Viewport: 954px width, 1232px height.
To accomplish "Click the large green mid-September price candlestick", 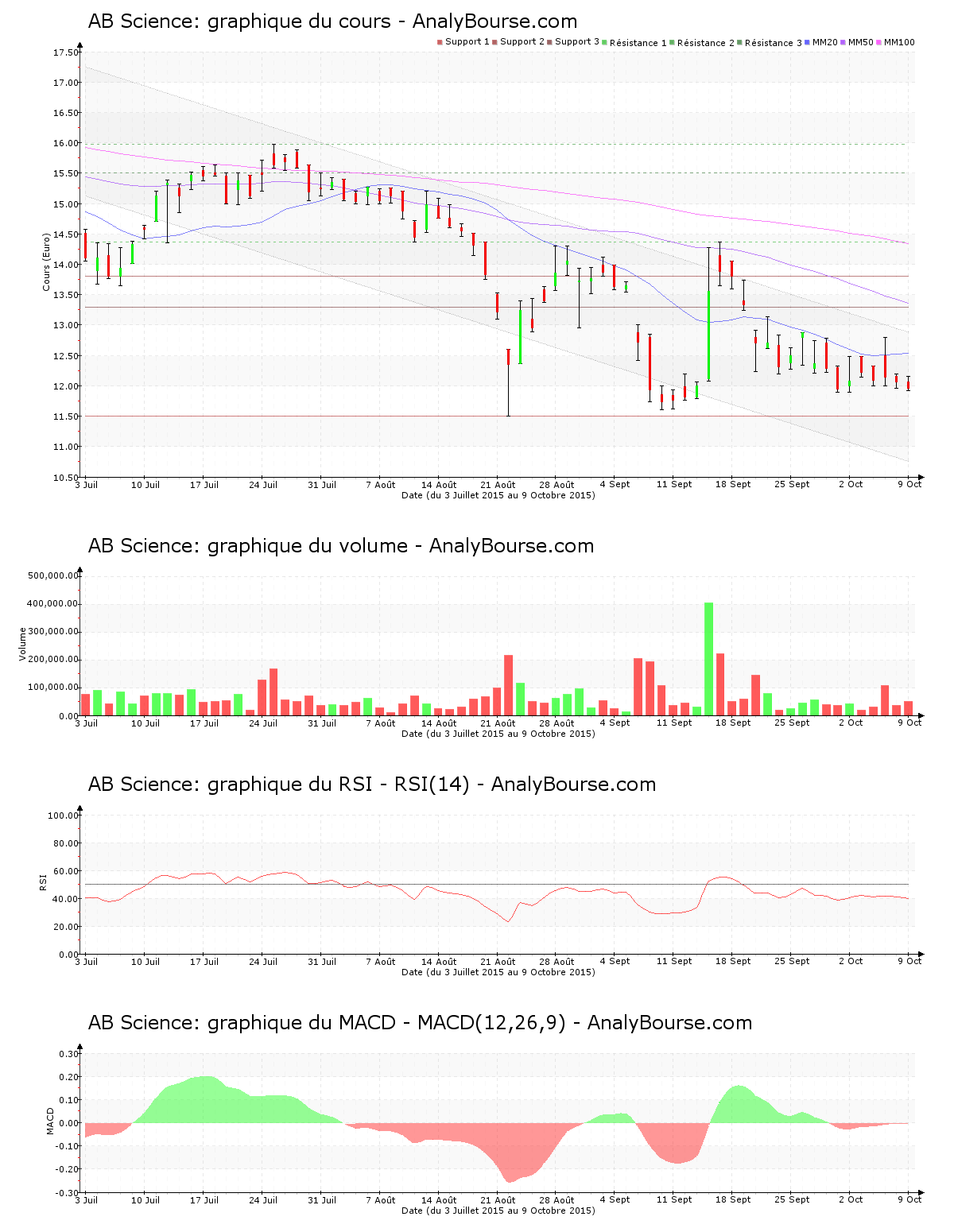I will click(x=708, y=335).
